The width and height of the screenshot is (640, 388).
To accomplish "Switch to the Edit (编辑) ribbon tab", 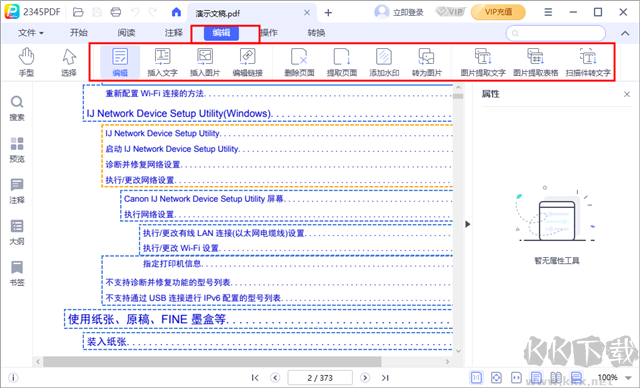I will (221, 33).
